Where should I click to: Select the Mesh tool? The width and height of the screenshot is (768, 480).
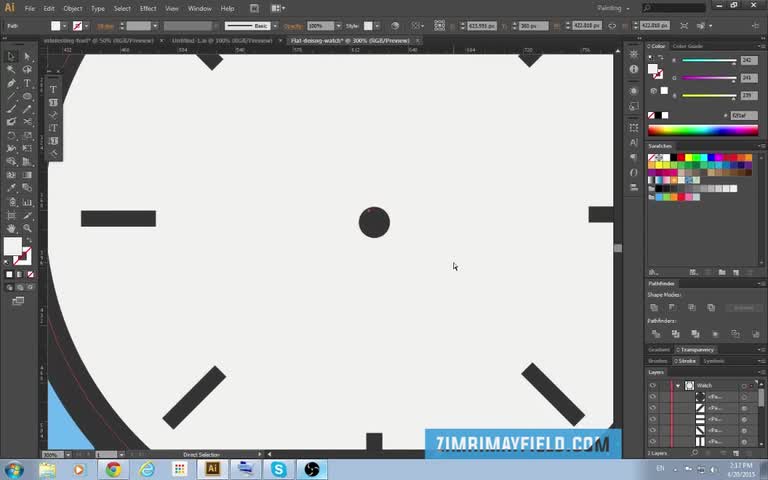[11, 175]
